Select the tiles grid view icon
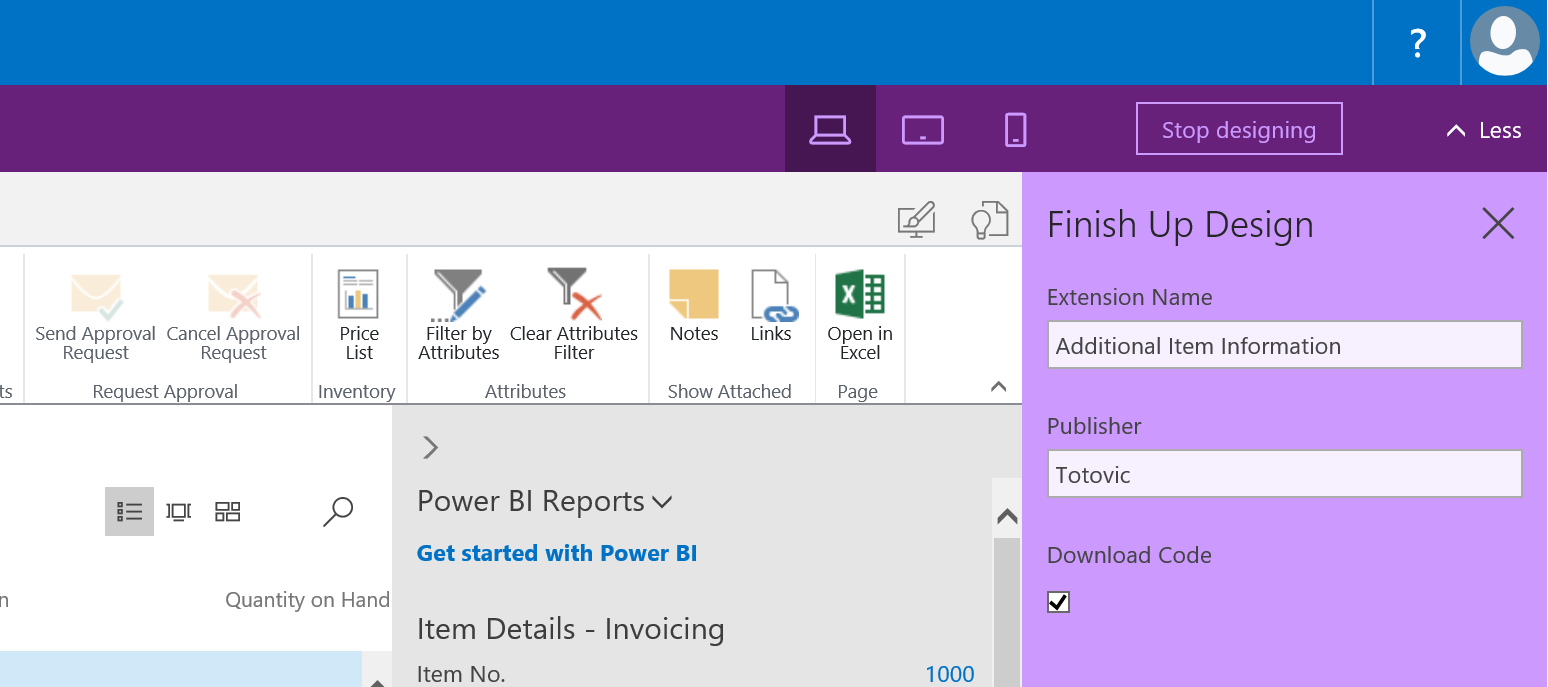The height and width of the screenshot is (687, 1548). coord(228,512)
